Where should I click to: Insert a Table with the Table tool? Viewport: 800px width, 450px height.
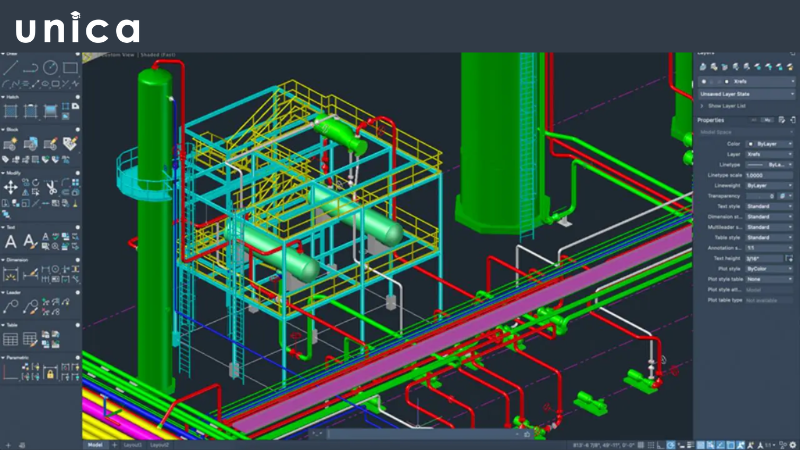click(11, 339)
